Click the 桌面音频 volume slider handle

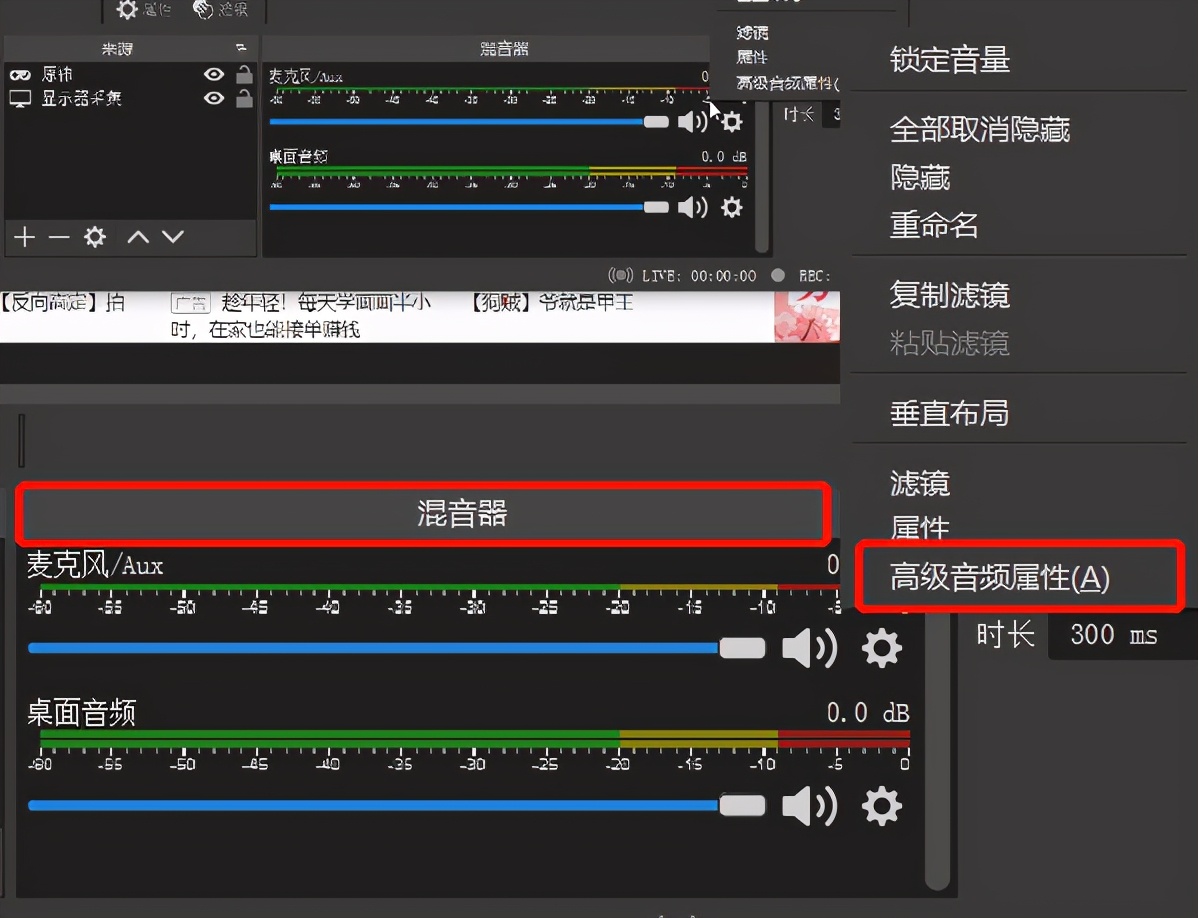(742, 805)
